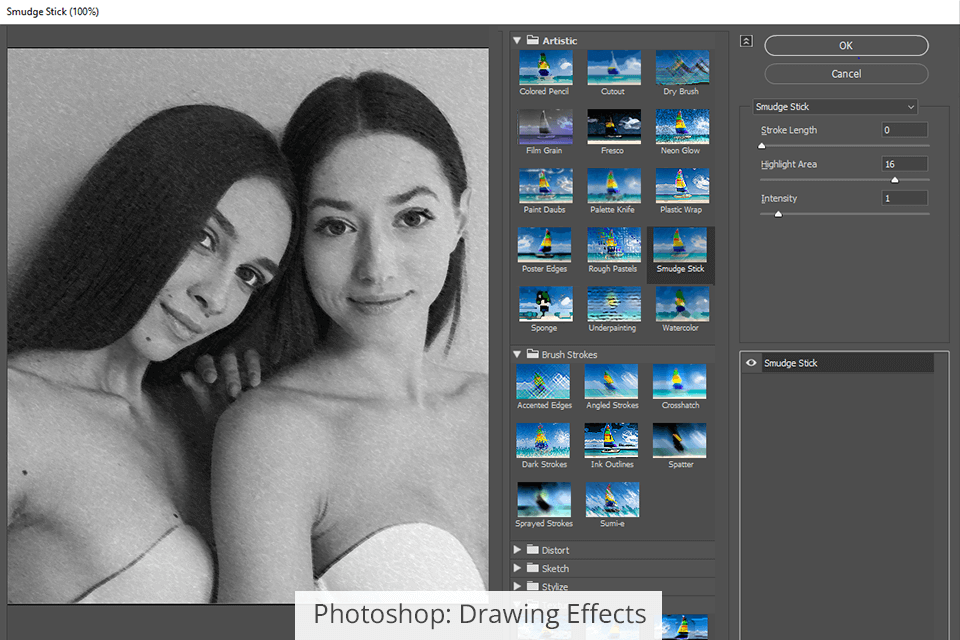The width and height of the screenshot is (960, 640).
Task: Expand the Stylize filter folder
Action: tap(517, 586)
